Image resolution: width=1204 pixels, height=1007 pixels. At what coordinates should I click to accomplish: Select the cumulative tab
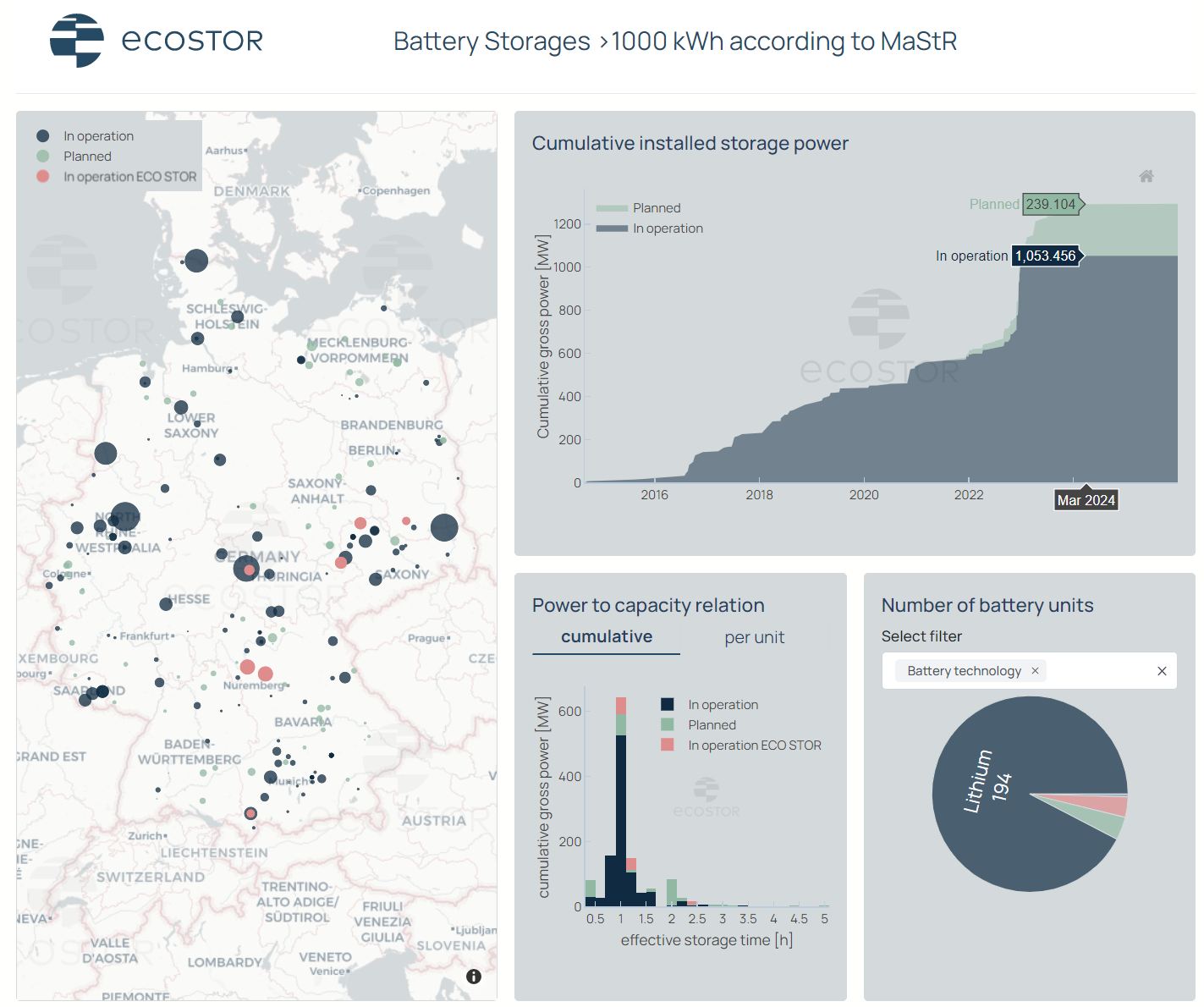pos(606,637)
